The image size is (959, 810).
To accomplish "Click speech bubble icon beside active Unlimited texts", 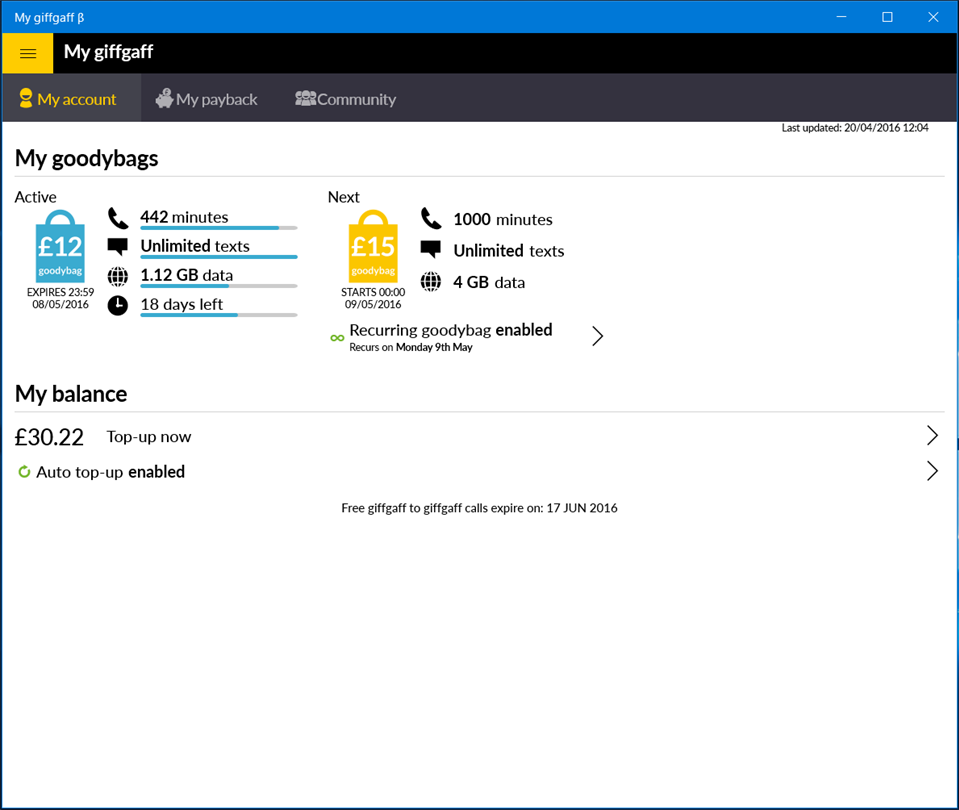I will point(117,247).
